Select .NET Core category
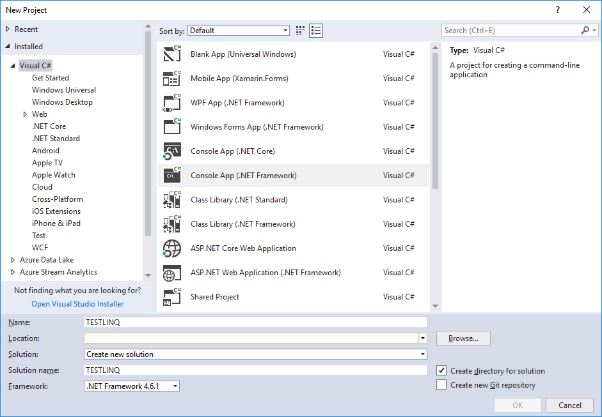The width and height of the screenshot is (602, 417). 49,126
